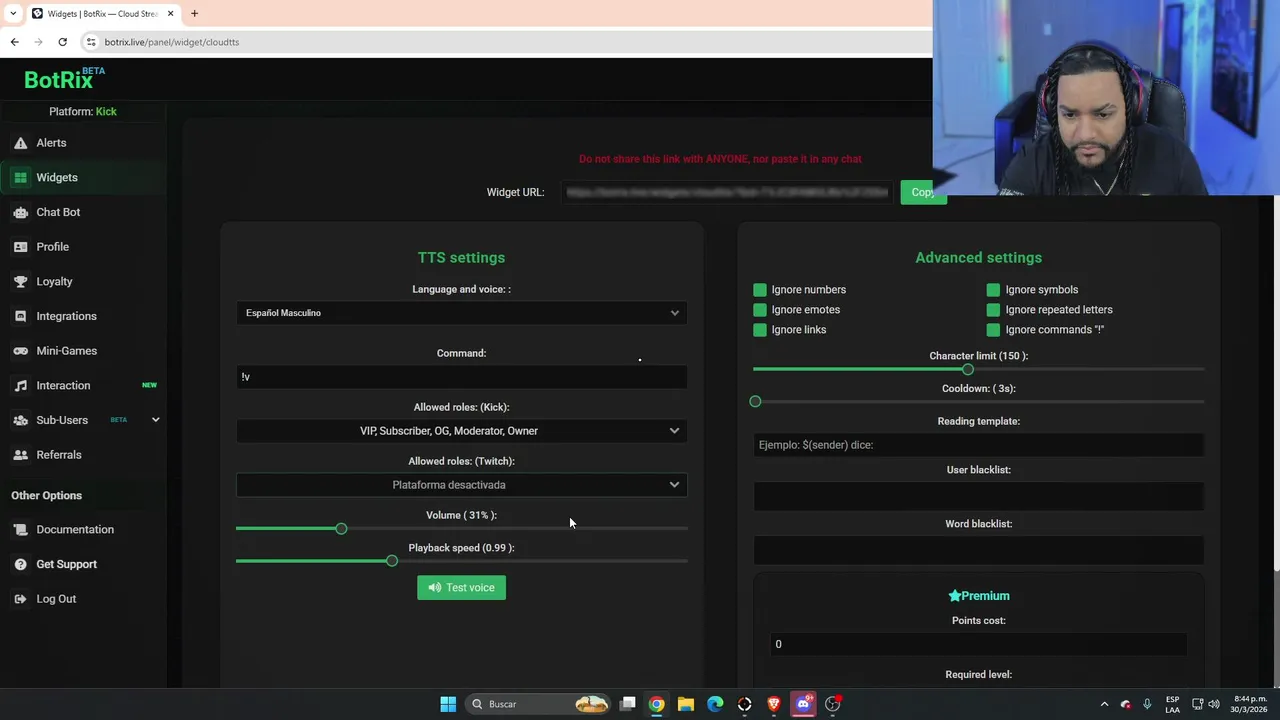Open Microsoft Edge from the taskbar
The image size is (1280, 720).
click(x=715, y=704)
